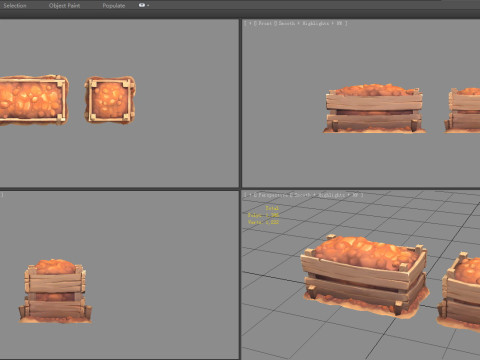Viewport: 480px width, 360px height.
Task: Open the Perspective viewport plus menu
Action: pos(250,195)
